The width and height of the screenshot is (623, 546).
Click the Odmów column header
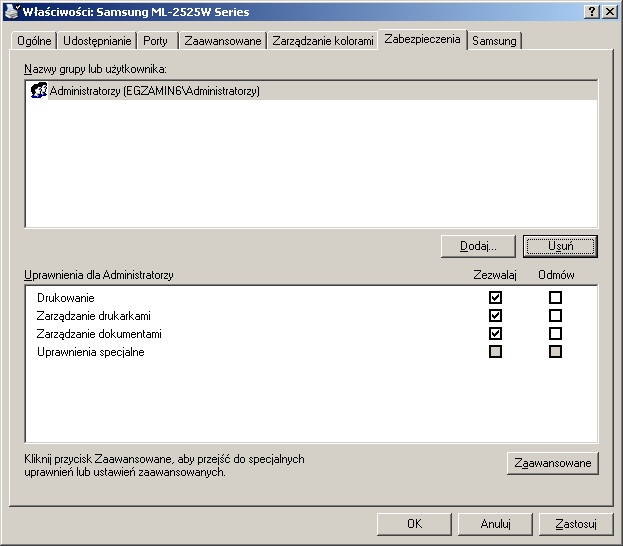coord(556,275)
